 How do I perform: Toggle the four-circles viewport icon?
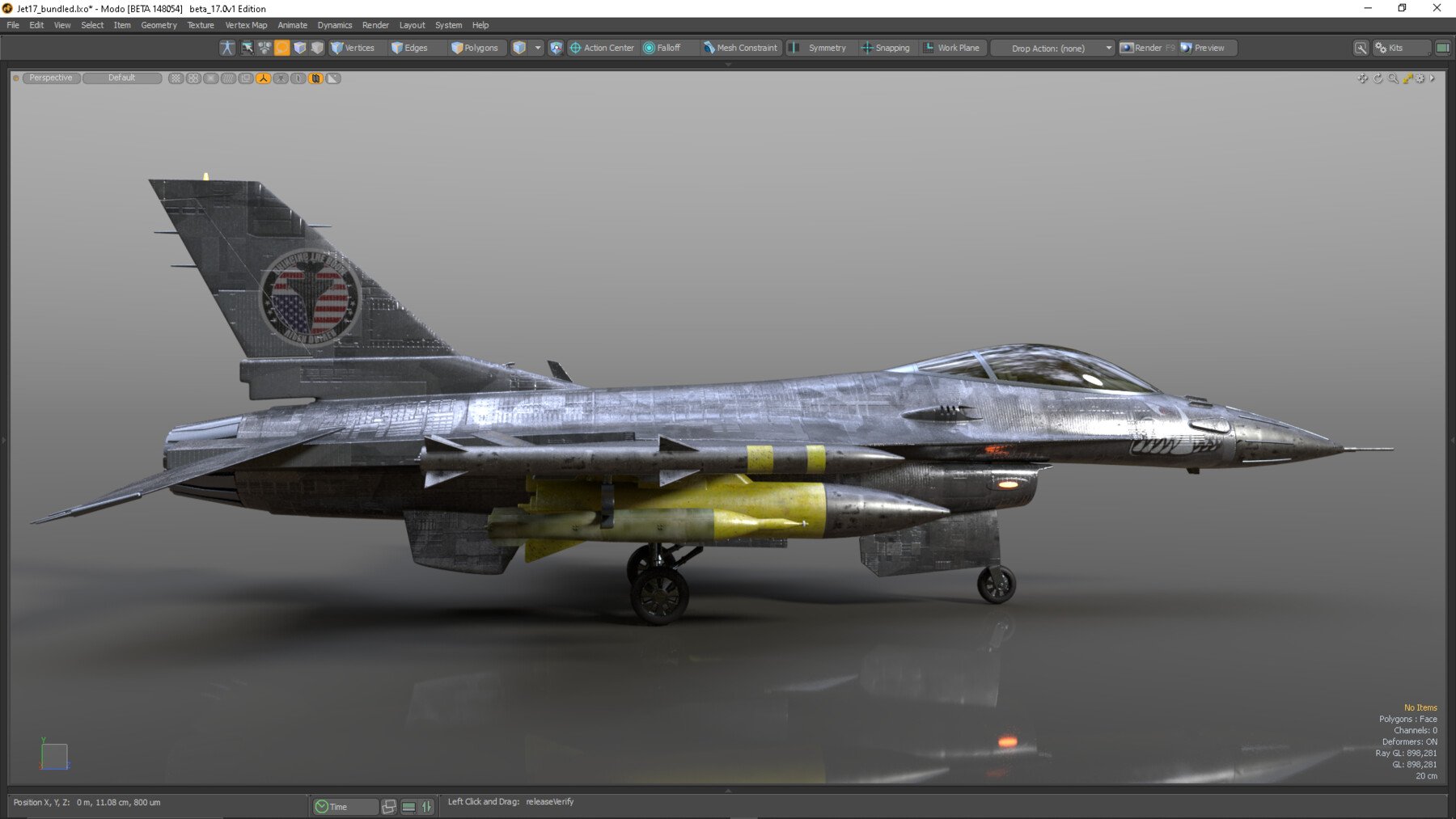193,78
